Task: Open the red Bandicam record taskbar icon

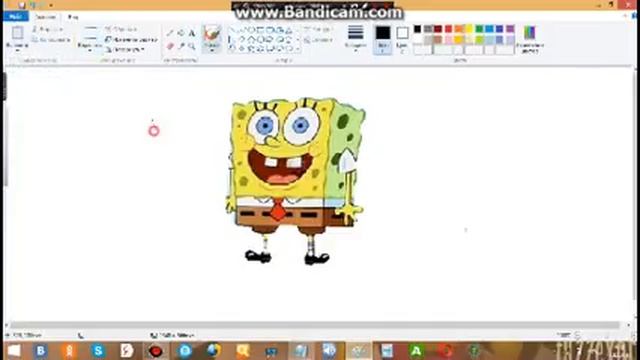Action: [x=156, y=351]
